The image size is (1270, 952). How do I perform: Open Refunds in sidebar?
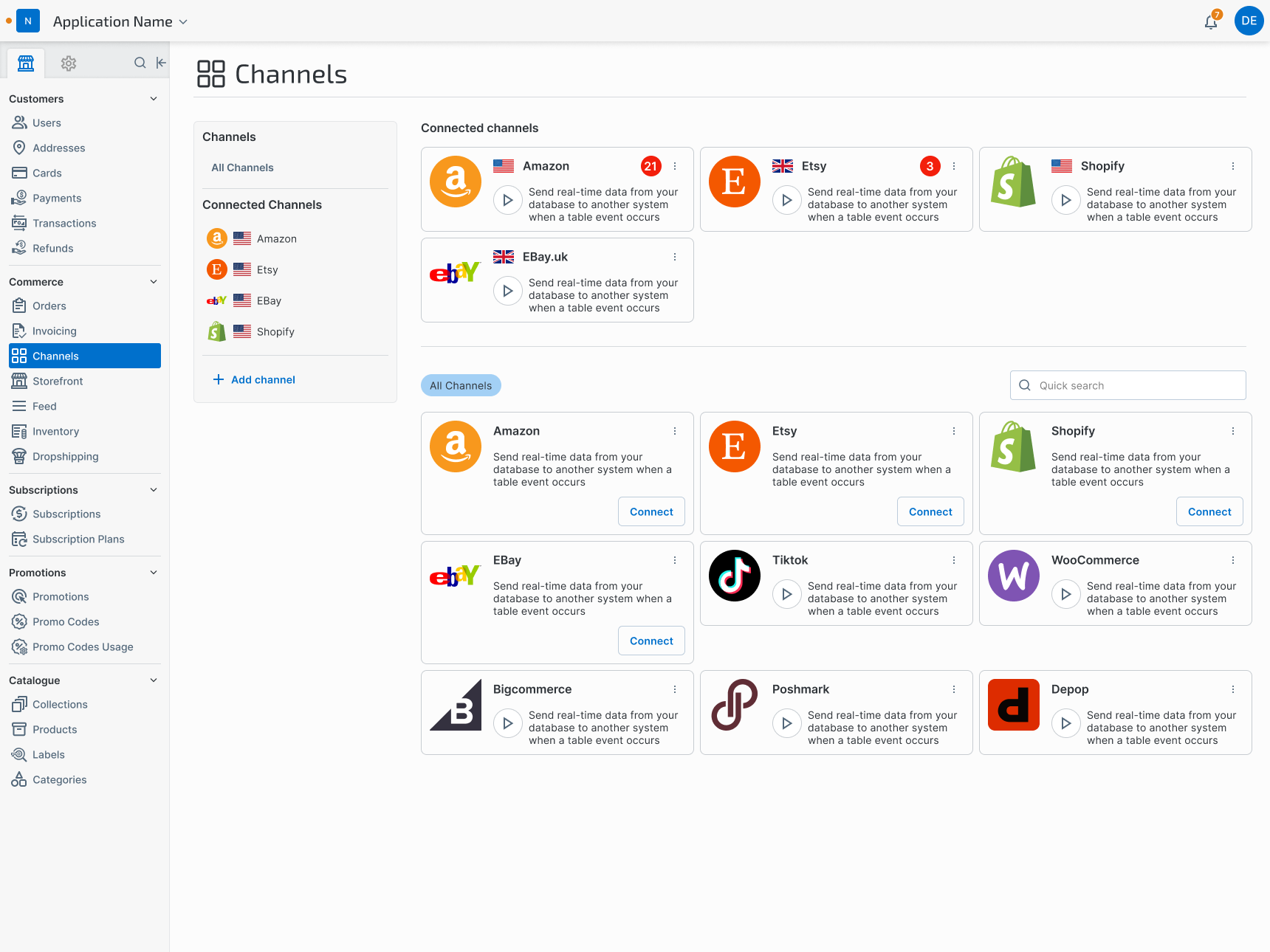point(85,249)
